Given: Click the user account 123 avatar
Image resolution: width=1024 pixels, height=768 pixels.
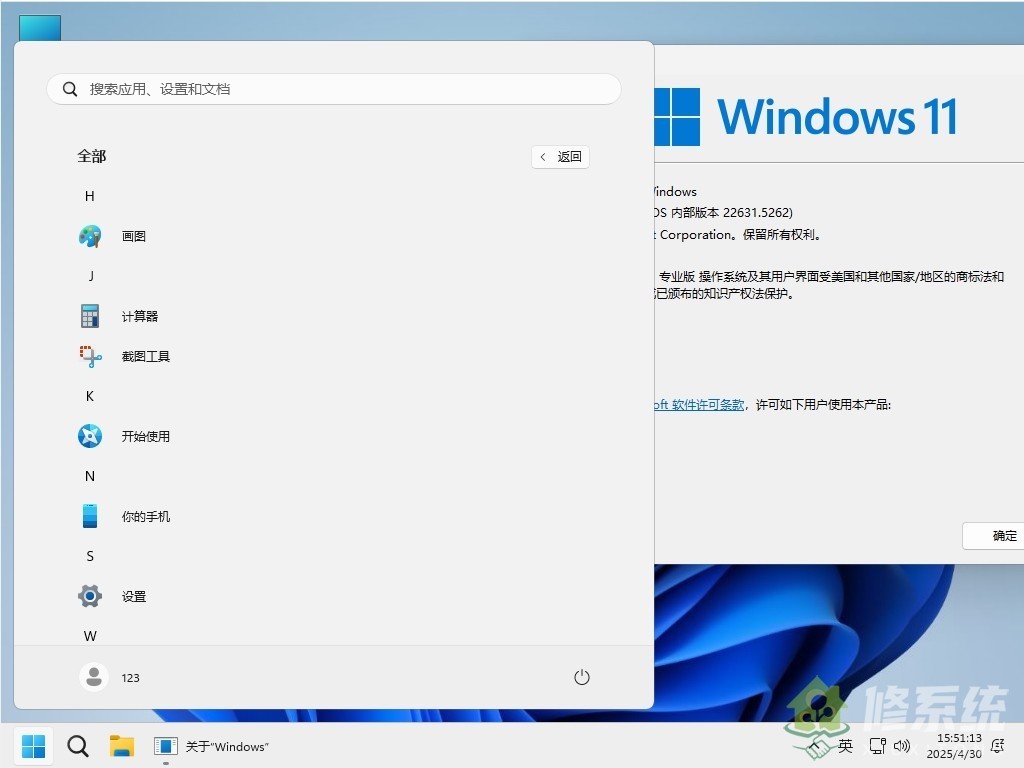Looking at the screenshot, I should coord(93,677).
